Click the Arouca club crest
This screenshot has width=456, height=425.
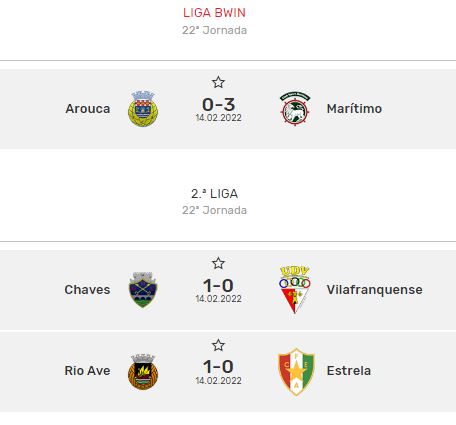[x=143, y=109]
